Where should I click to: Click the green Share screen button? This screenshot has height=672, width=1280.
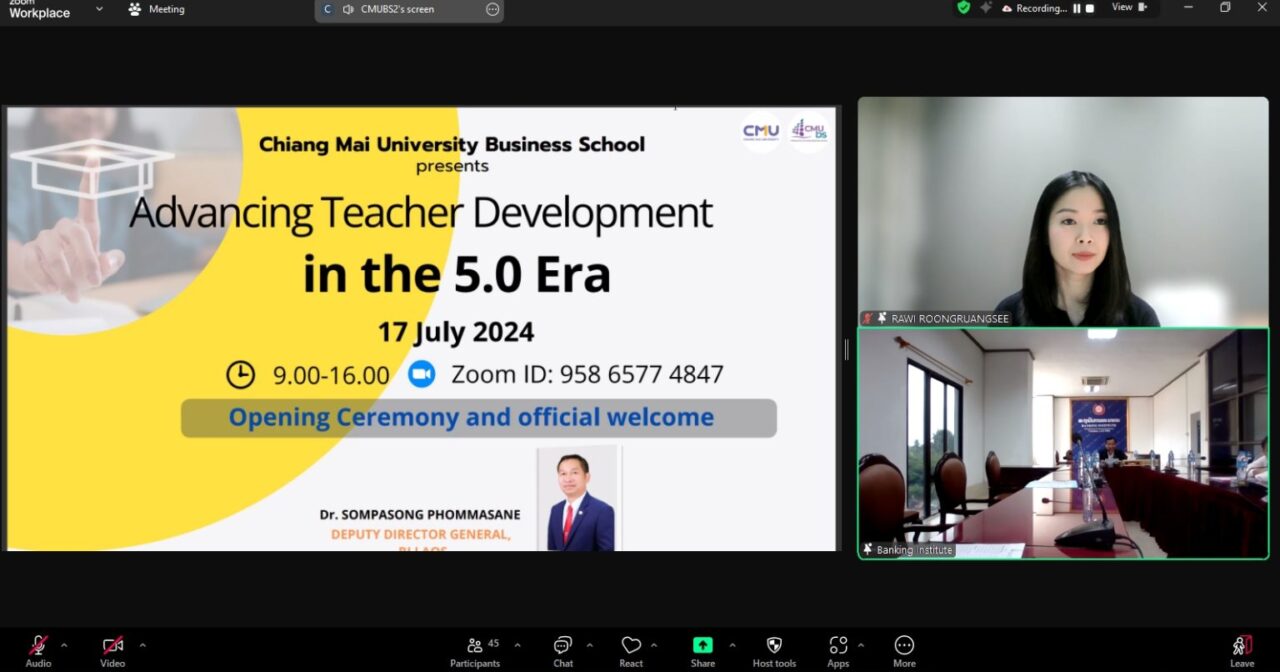coord(703,647)
